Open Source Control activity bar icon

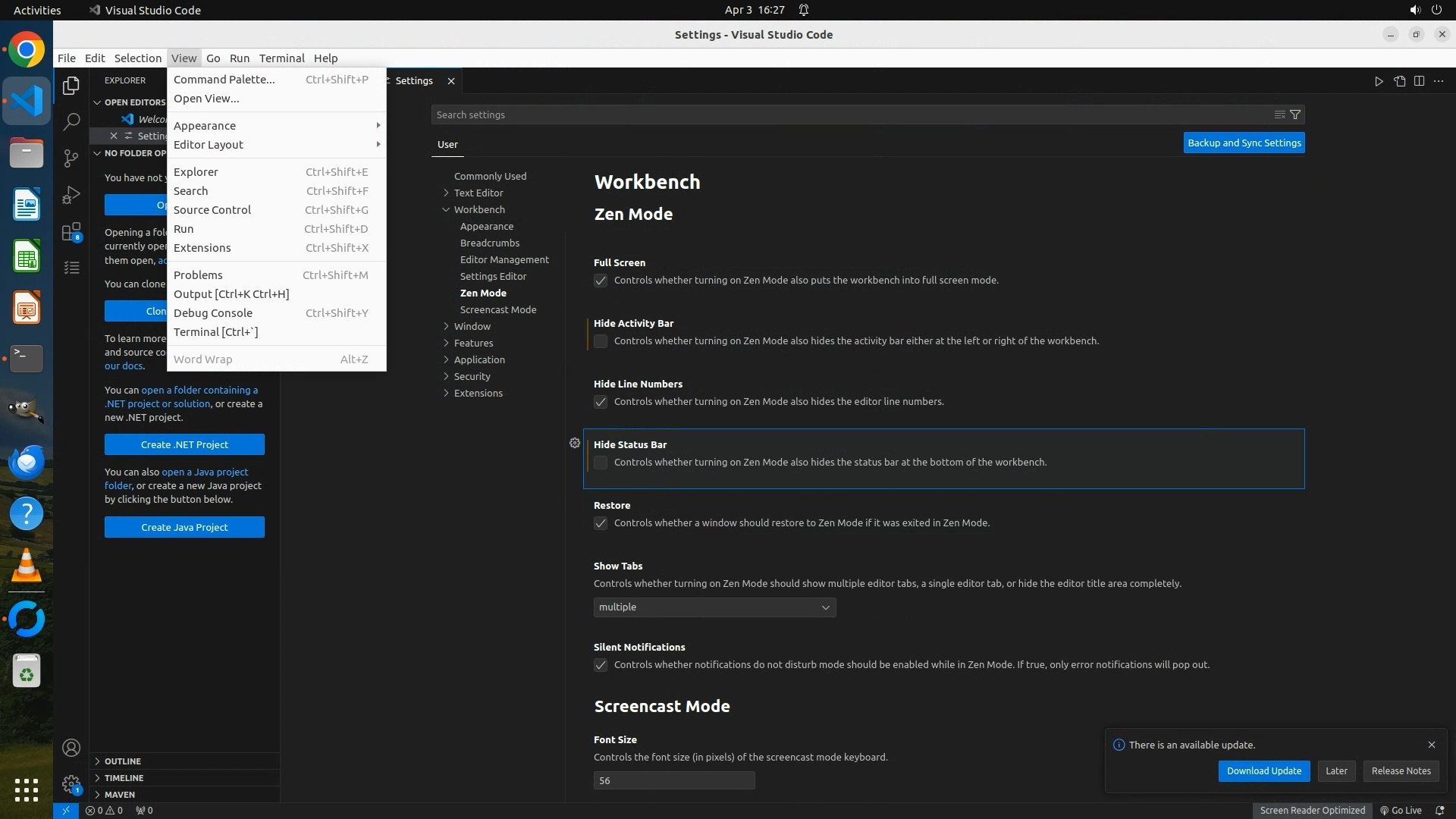(x=71, y=158)
